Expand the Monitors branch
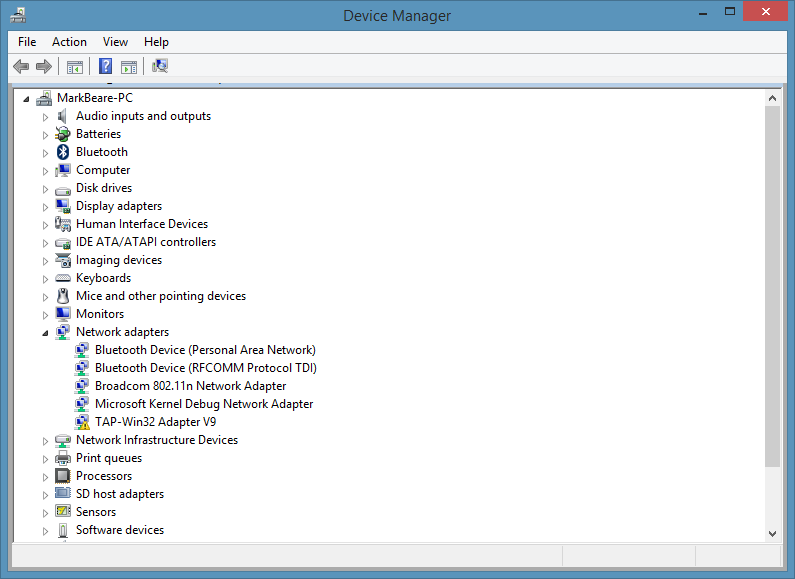 (x=45, y=315)
